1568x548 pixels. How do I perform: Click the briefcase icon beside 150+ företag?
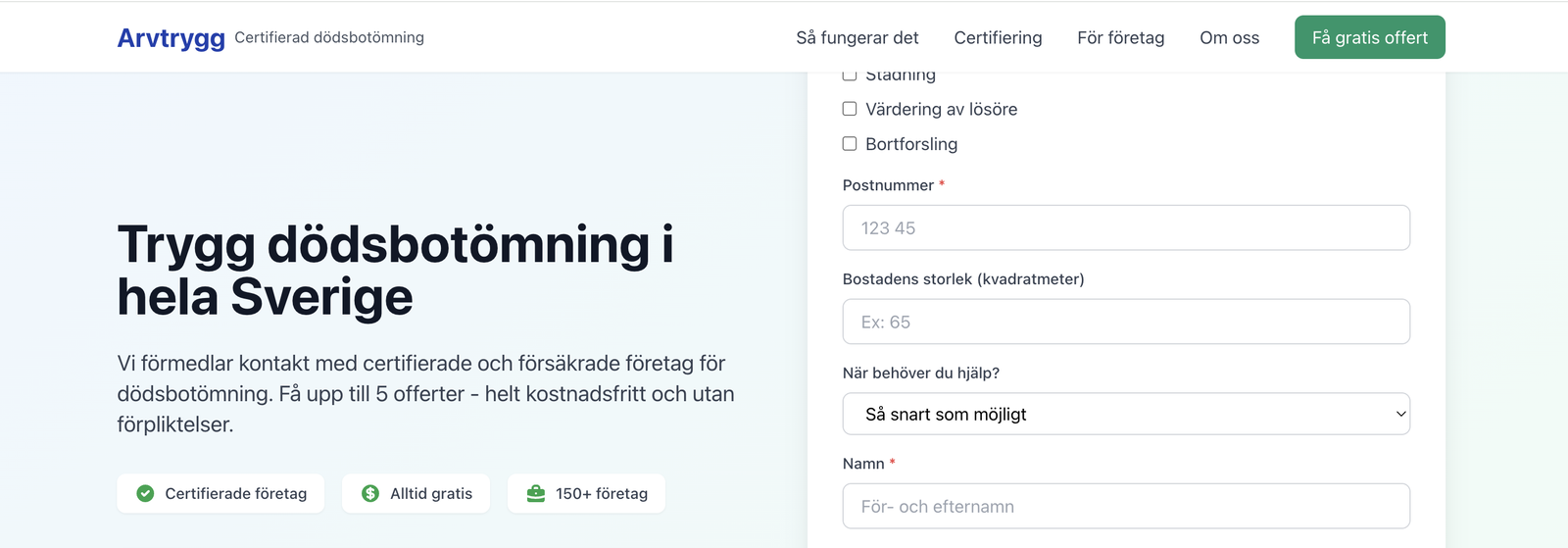pos(536,493)
